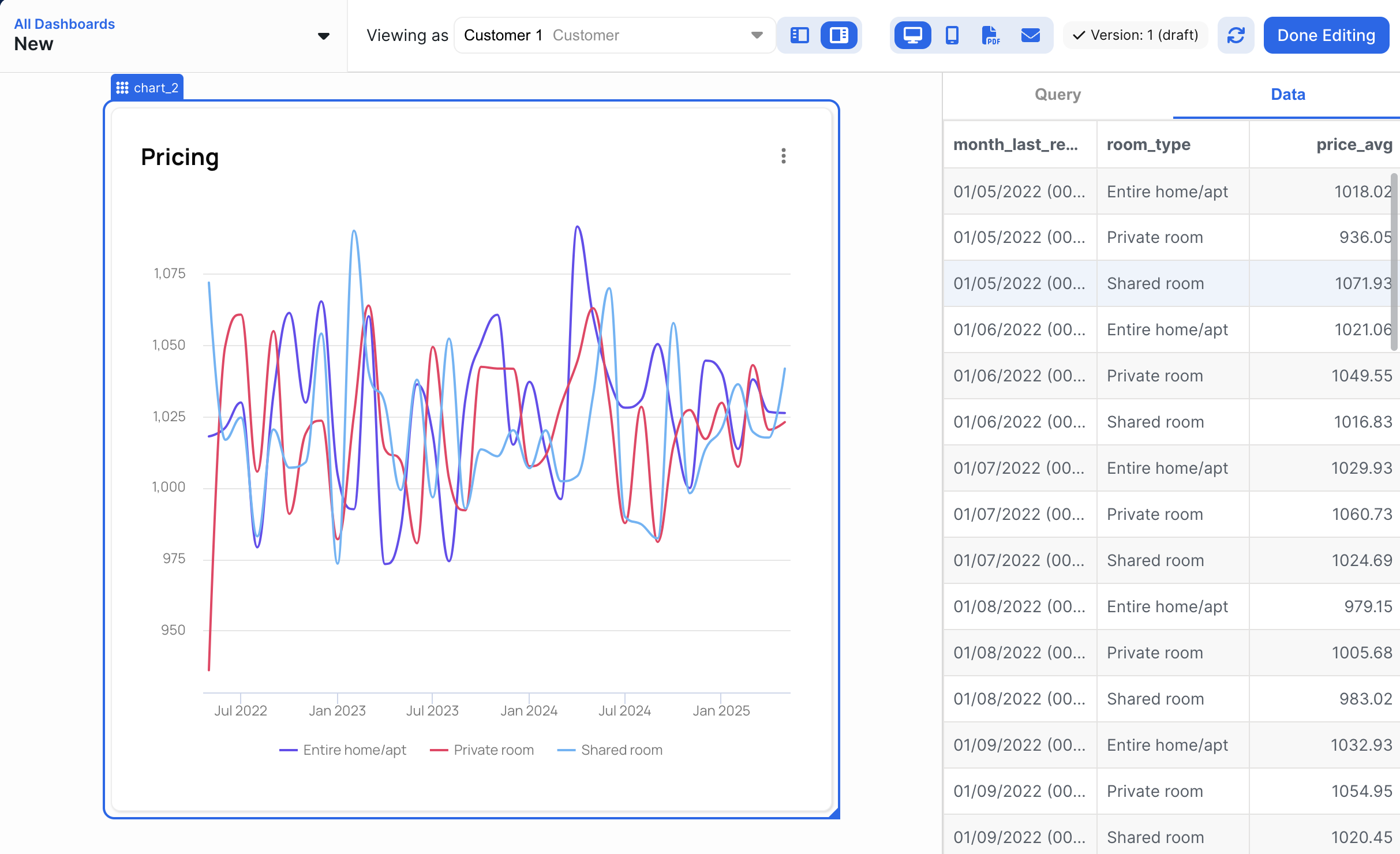Image resolution: width=1400 pixels, height=854 pixels.
Task: Switch to mobile preview mode
Action: click(x=952, y=35)
